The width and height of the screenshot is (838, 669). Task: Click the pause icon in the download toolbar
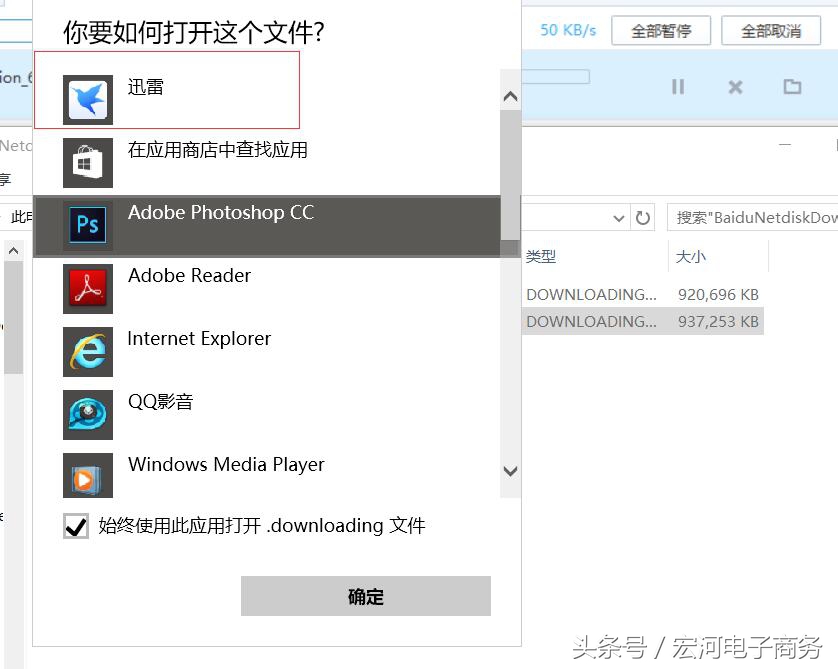pos(679,87)
